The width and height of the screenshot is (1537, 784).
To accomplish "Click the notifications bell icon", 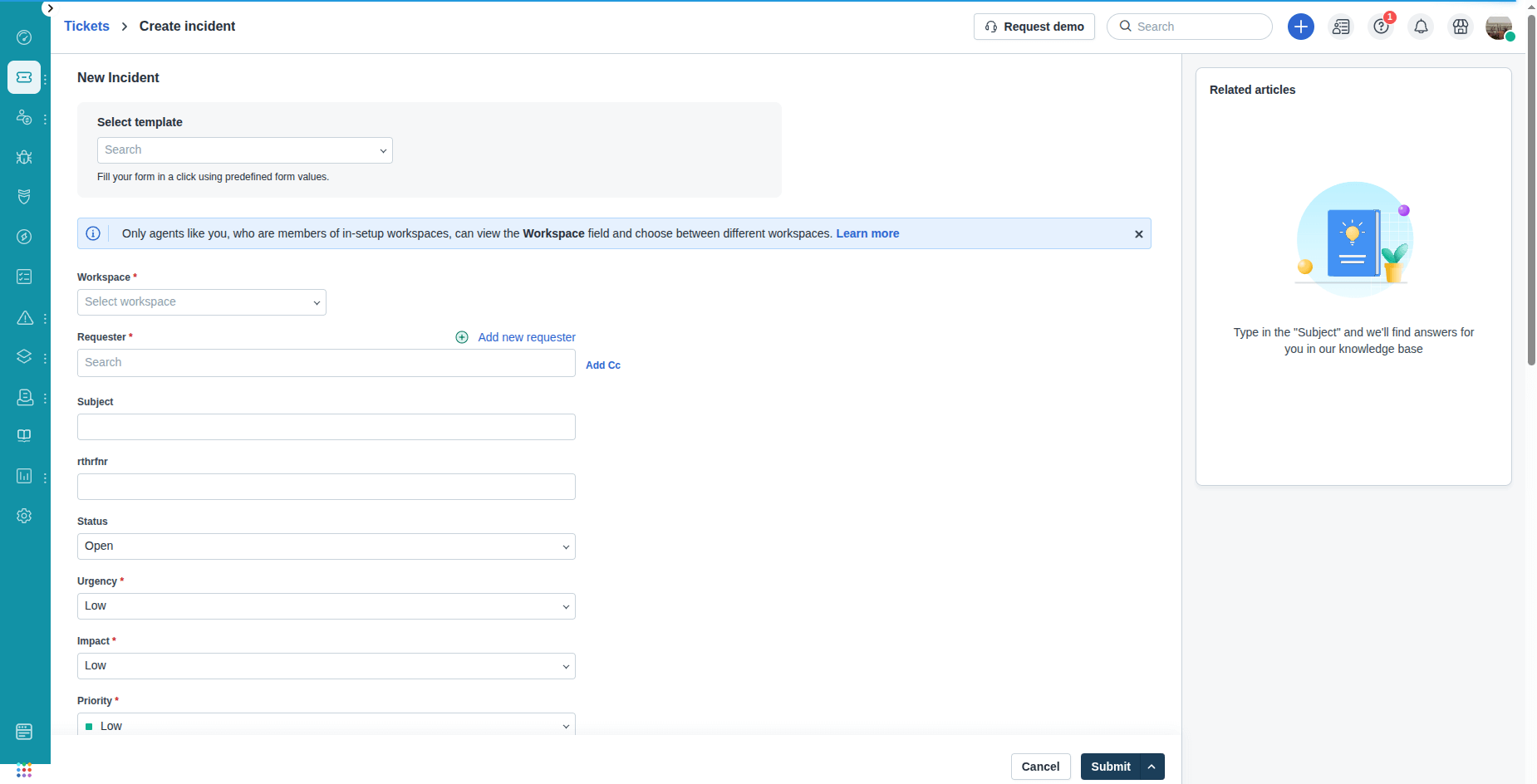I will point(1421,27).
